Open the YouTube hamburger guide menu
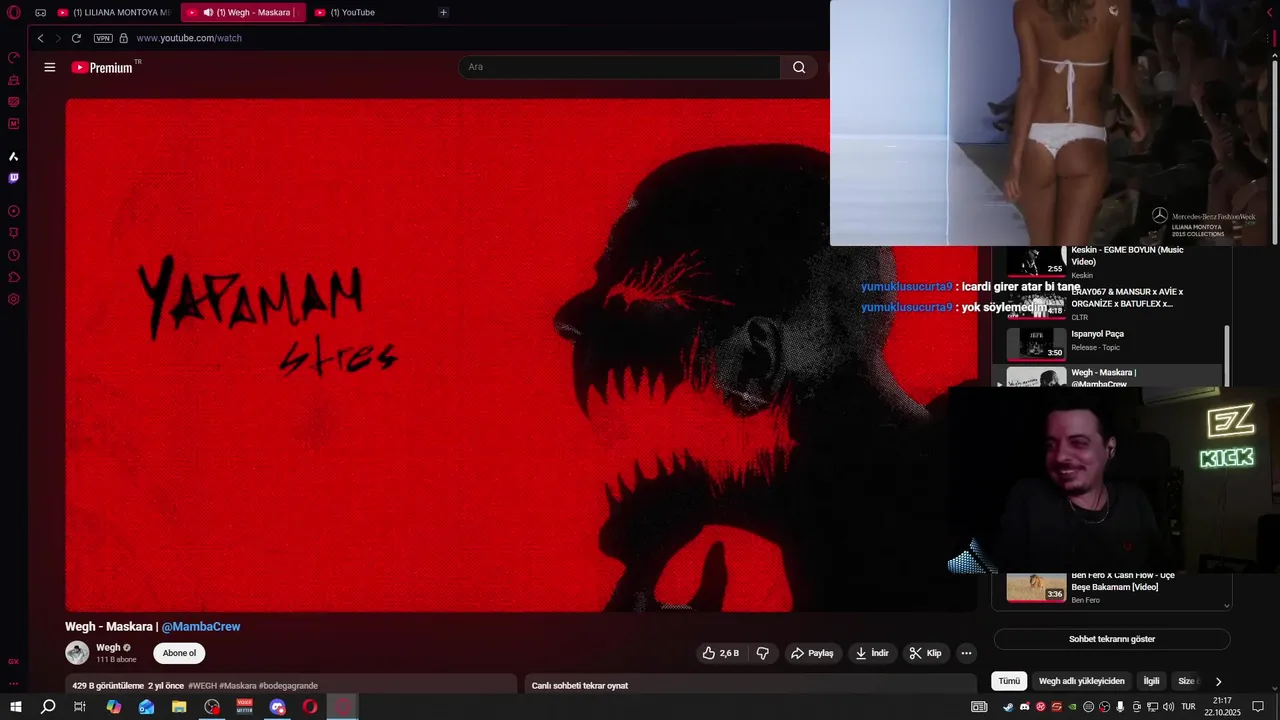This screenshot has height=720, width=1280. click(x=50, y=67)
